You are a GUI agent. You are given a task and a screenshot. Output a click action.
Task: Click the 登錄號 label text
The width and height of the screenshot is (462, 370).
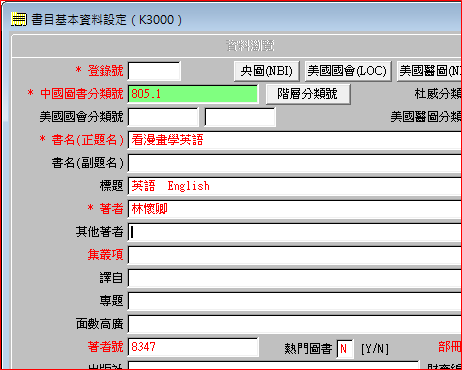pyautogui.click(x=105, y=71)
